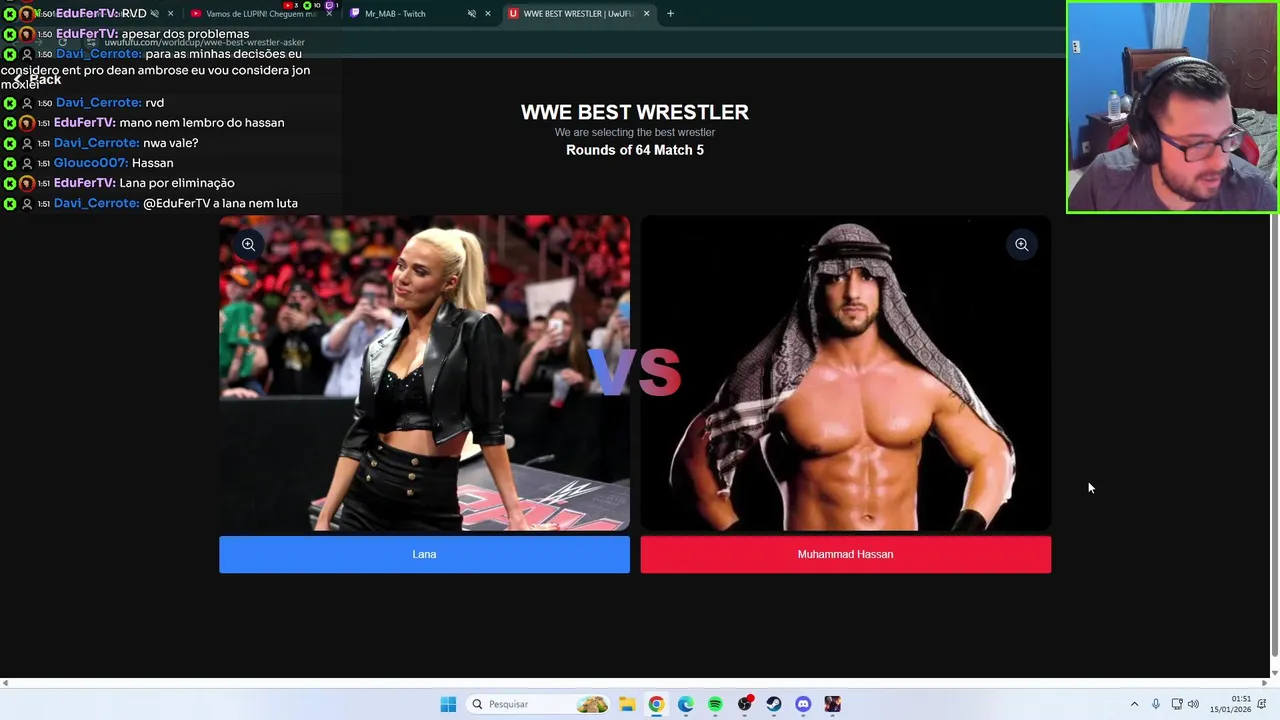1280x720 pixels.
Task: Click chat username Glouco007
Action: click(x=91, y=163)
